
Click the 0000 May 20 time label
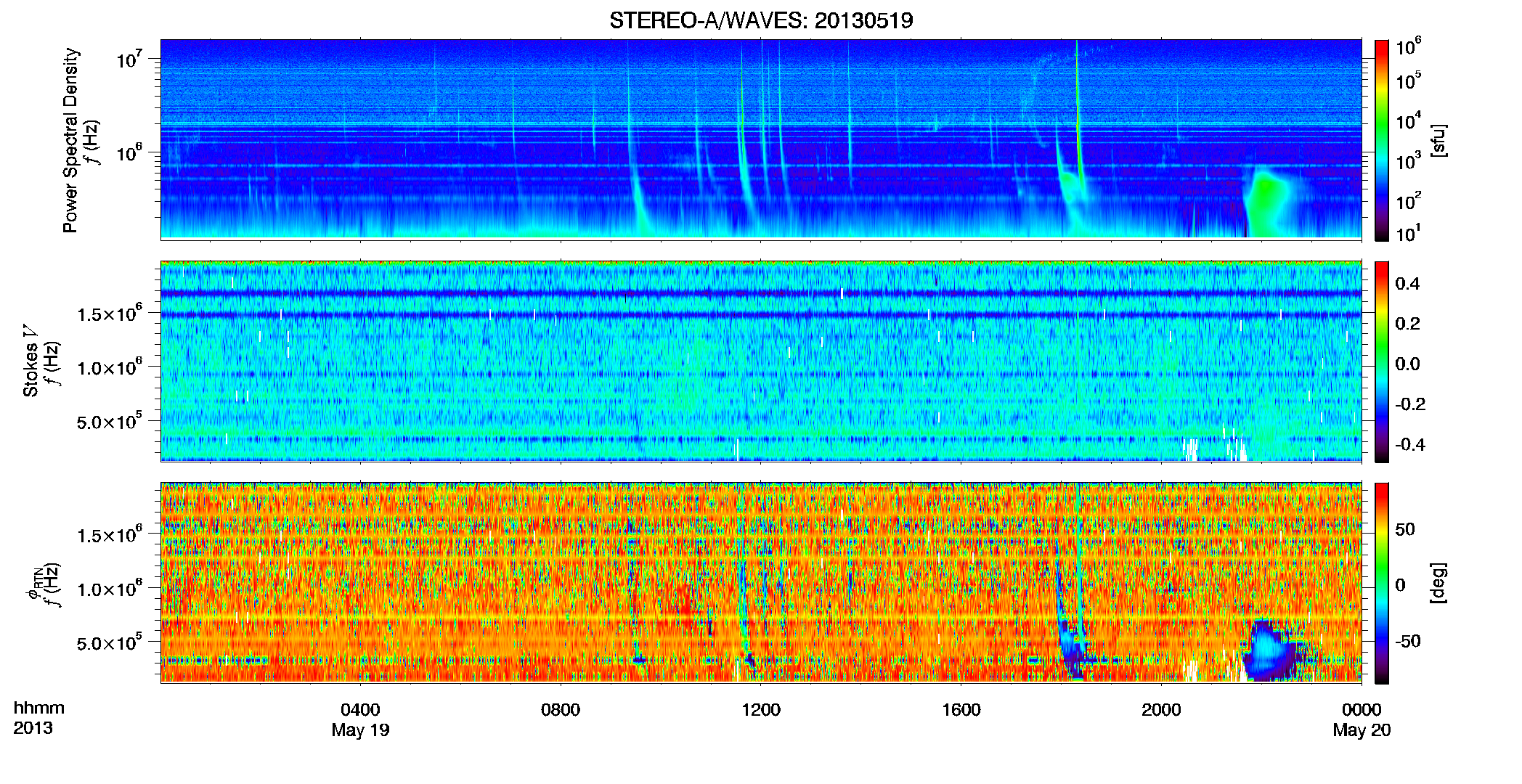click(1362, 719)
